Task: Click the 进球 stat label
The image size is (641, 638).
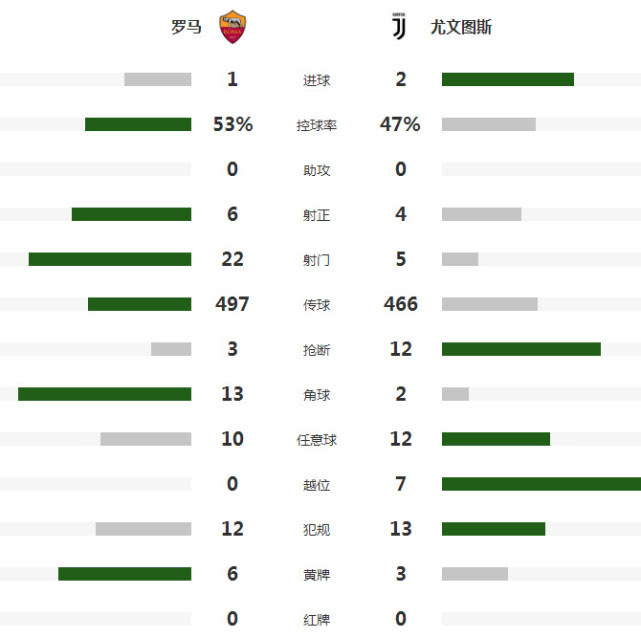Action: click(x=316, y=80)
